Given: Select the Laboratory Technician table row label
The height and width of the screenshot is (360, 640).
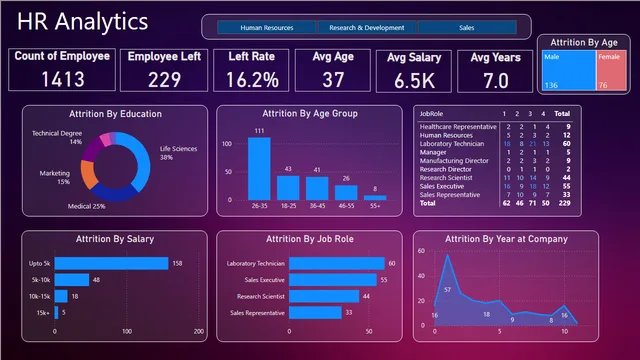Looking at the screenshot, I should point(452,144).
